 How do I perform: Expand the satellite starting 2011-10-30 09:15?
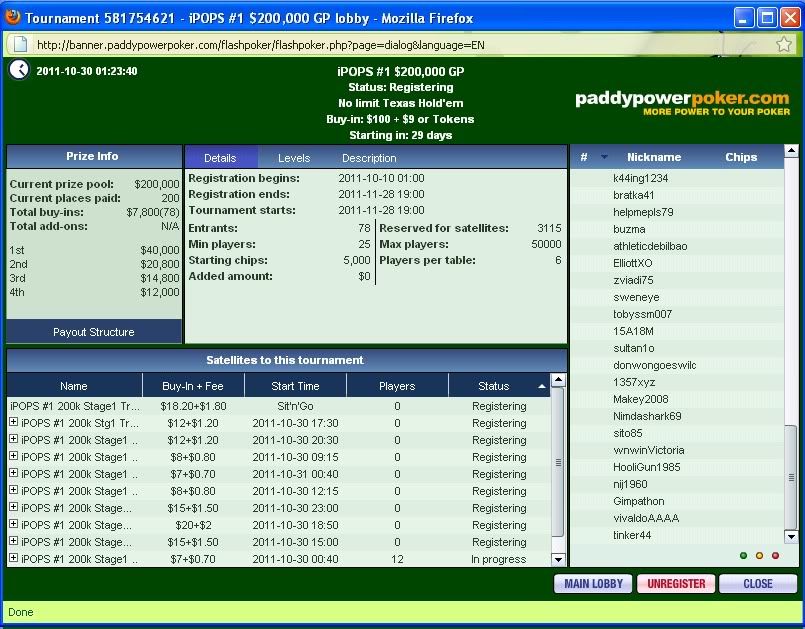(x=14, y=456)
